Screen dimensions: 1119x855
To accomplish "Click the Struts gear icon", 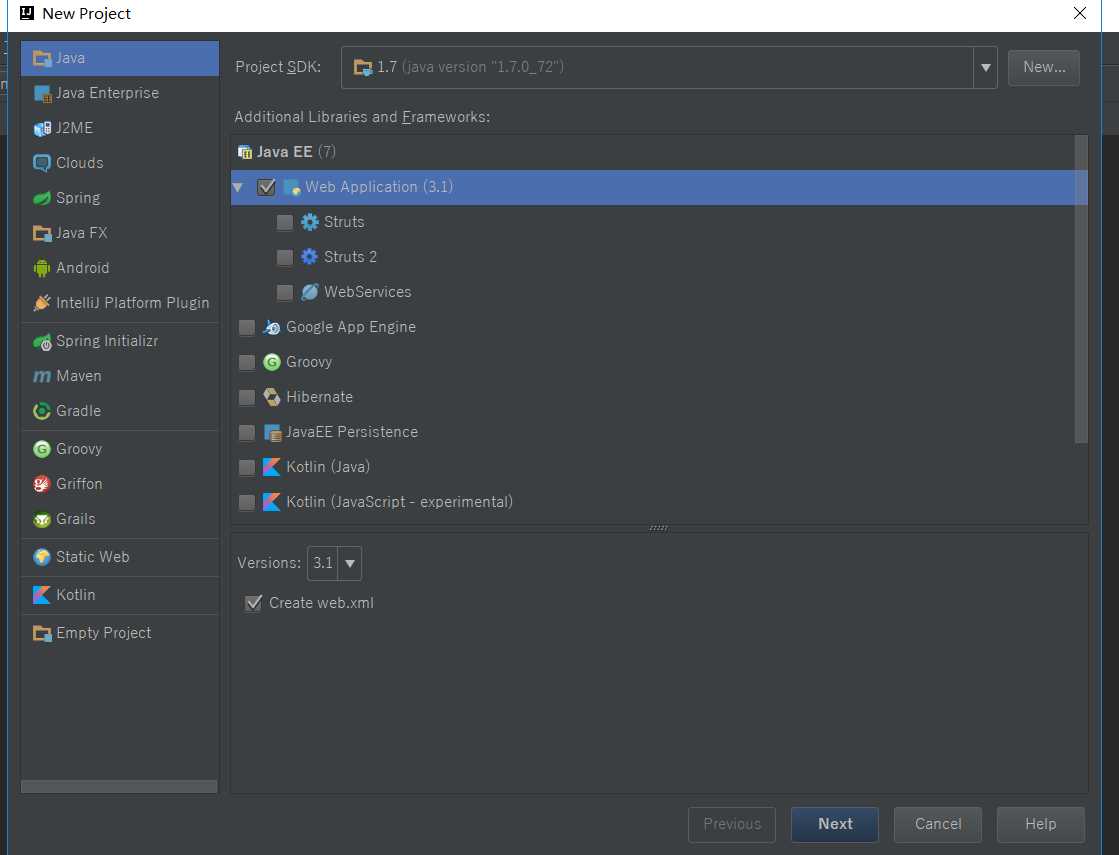I will point(309,222).
